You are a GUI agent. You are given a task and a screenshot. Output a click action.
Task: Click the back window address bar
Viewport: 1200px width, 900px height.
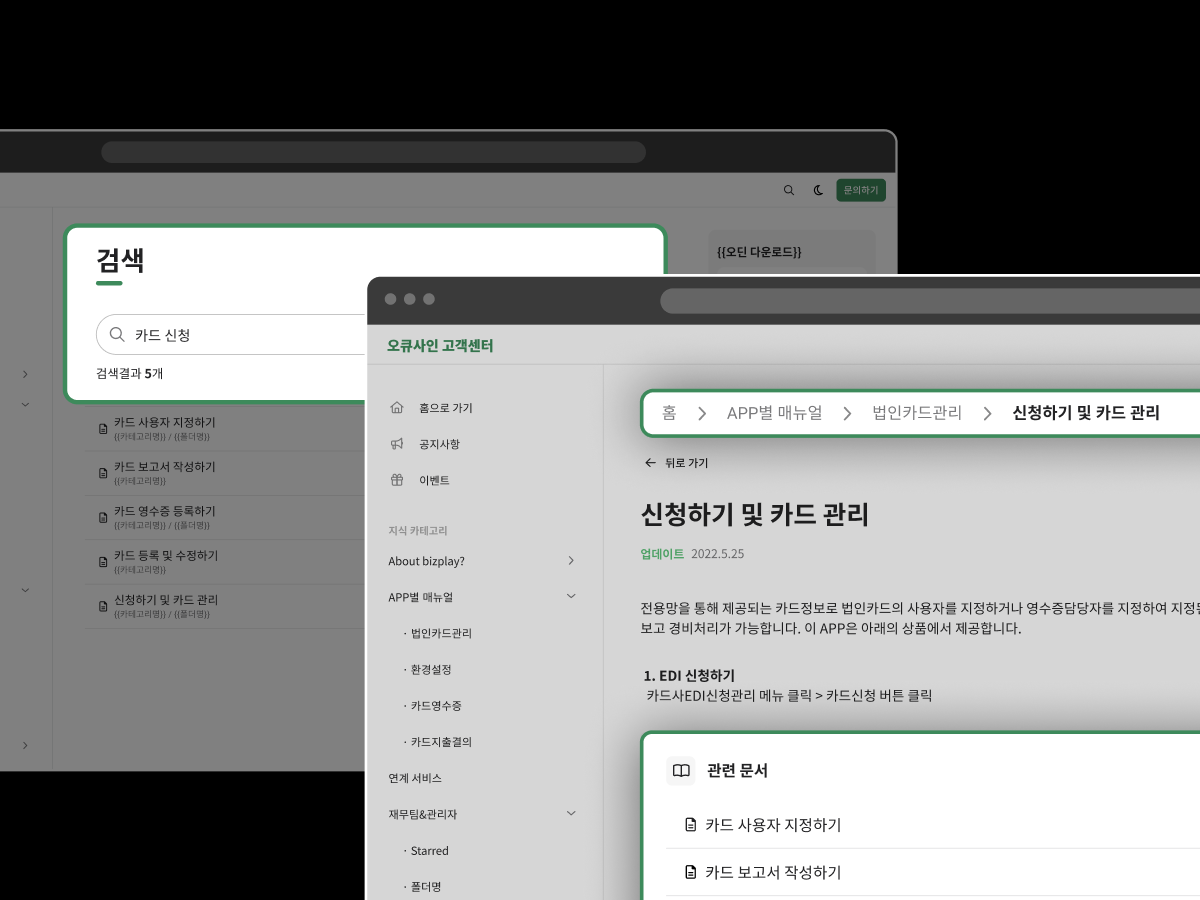(373, 152)
